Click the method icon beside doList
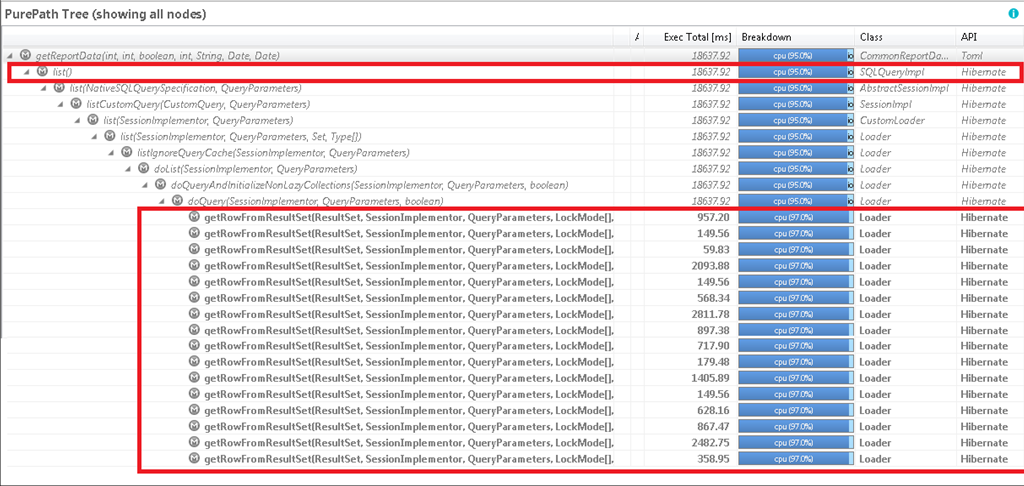 point(144,169)
